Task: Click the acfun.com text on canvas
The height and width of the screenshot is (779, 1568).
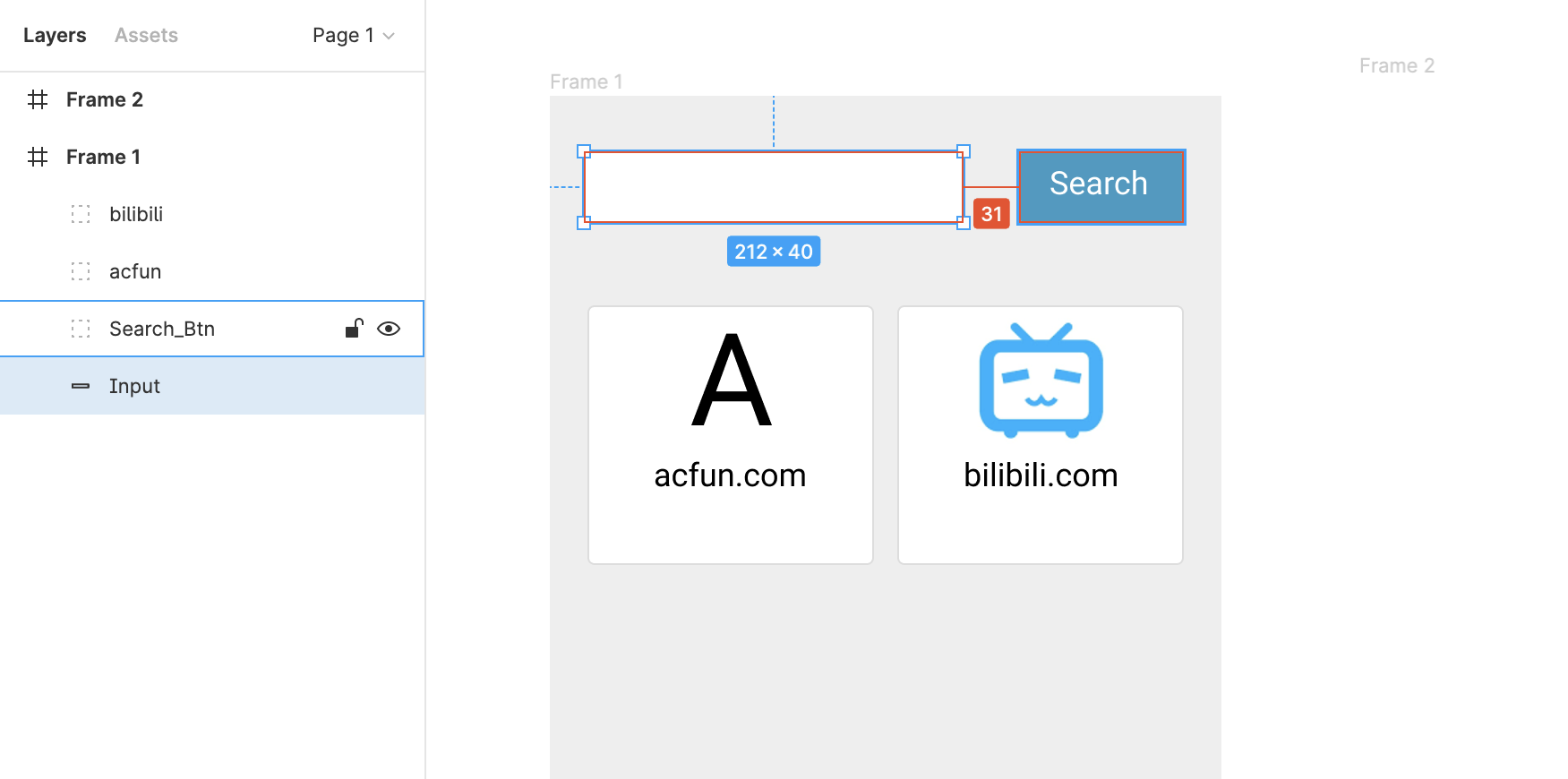Action: 730,475
